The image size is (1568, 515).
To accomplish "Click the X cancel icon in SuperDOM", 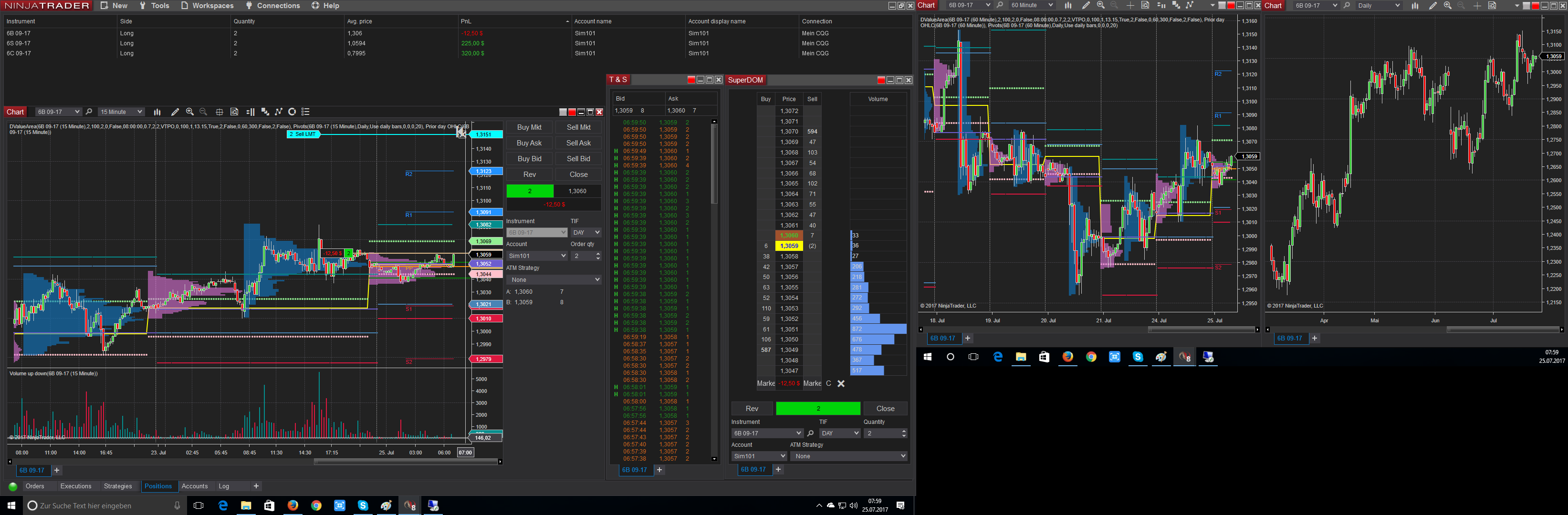I will (x=841, y=384).
